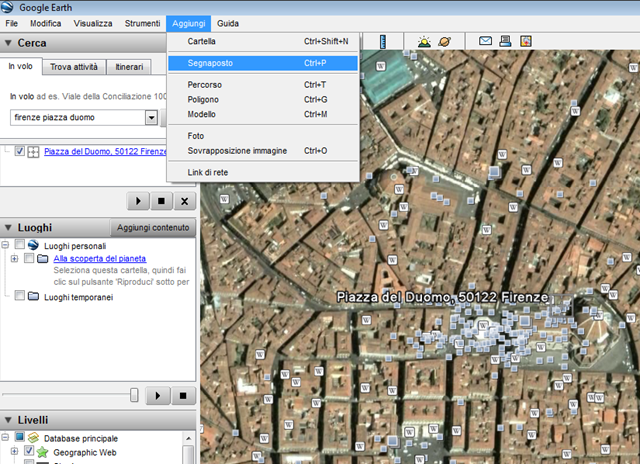Play the search results tour
This screenshot has width=640, height=464.
pyautogui.click(x=138, y=201)
